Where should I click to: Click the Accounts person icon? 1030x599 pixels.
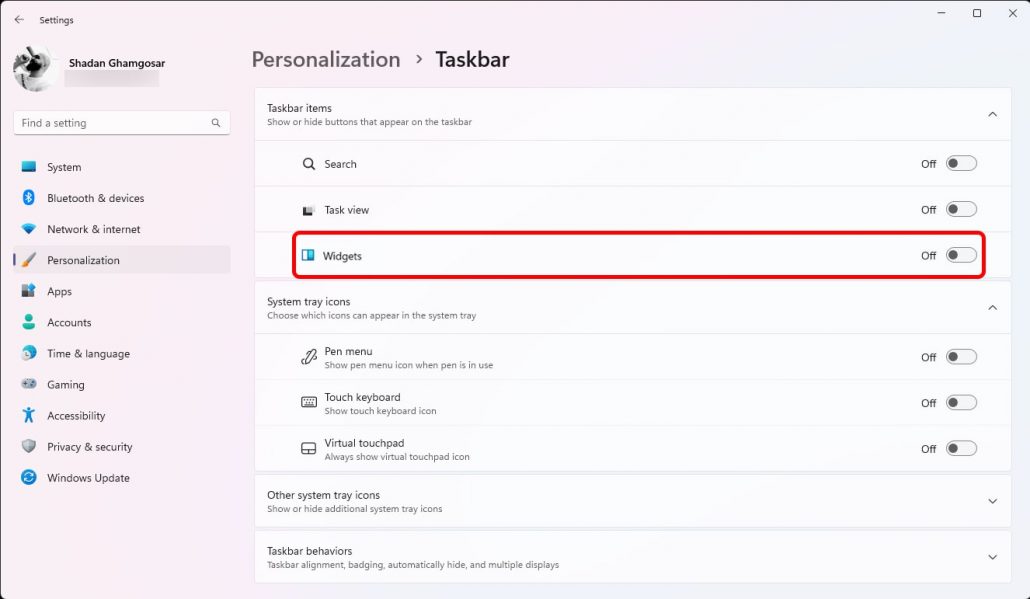click(28, 323)
